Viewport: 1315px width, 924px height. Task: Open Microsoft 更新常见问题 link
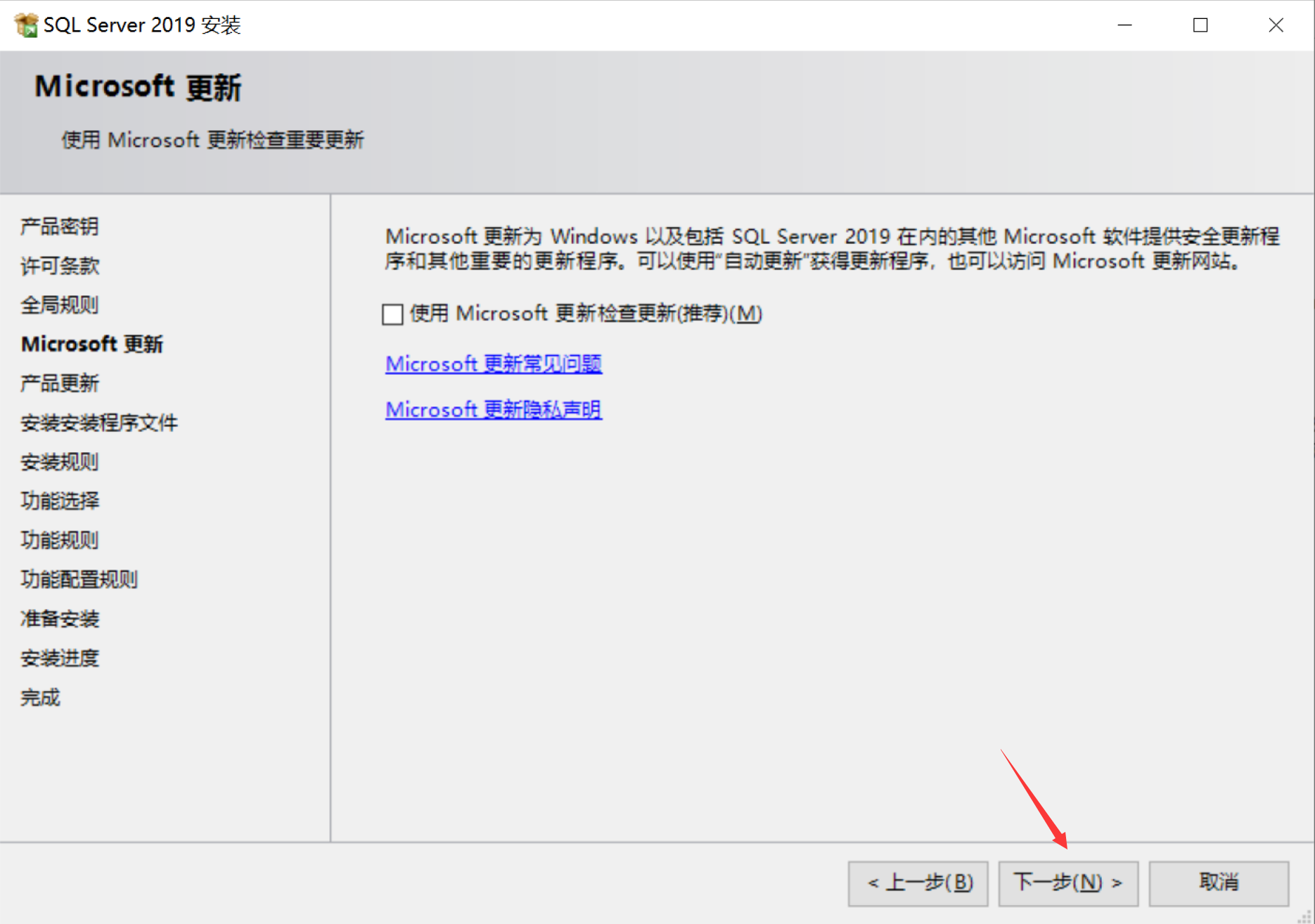(494, 364)
